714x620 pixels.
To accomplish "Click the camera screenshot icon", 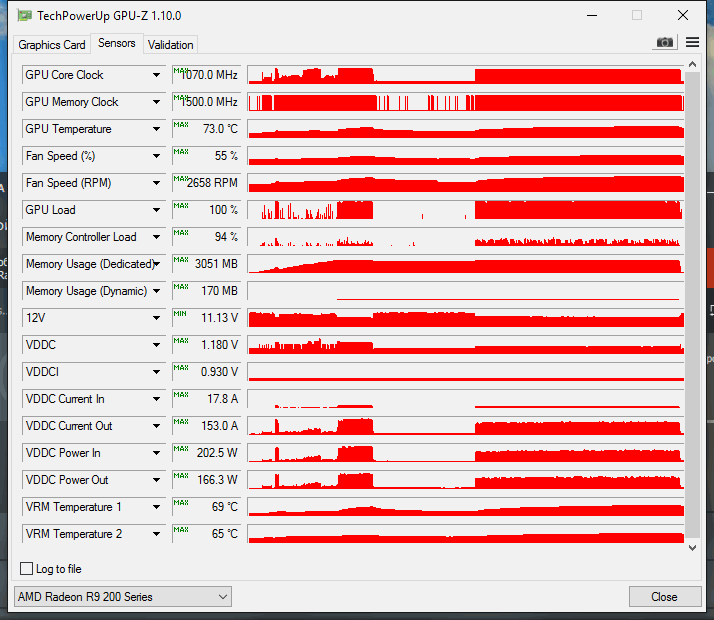I will coord(664,42).
